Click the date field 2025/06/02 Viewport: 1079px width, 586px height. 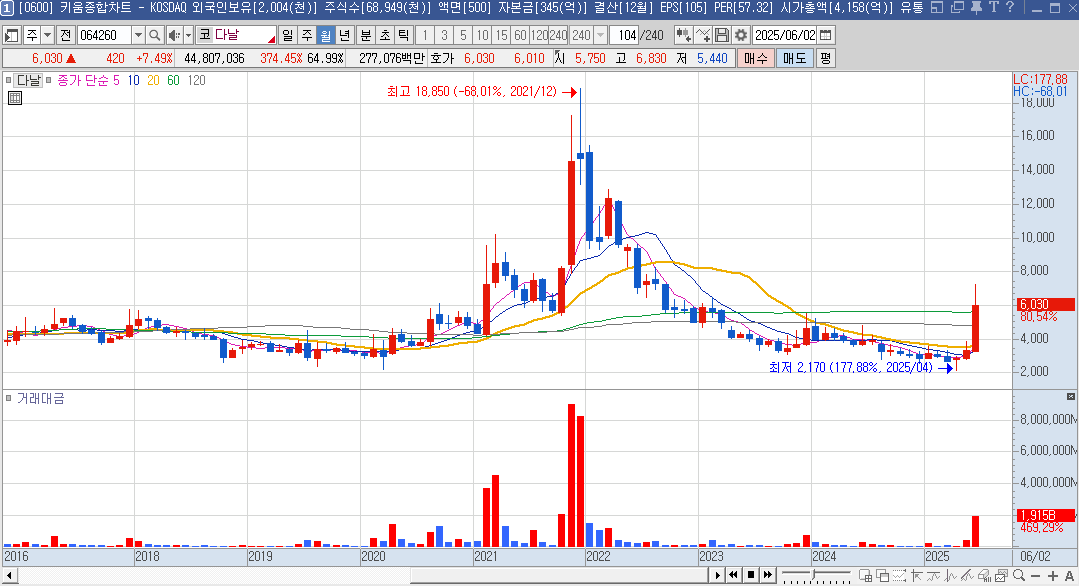click(784, 35)
